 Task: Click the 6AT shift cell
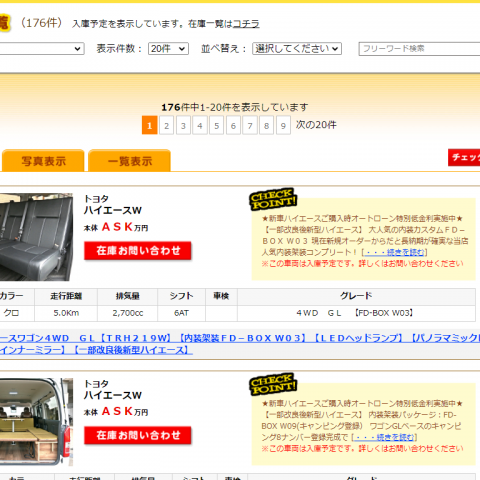point(181,313)
